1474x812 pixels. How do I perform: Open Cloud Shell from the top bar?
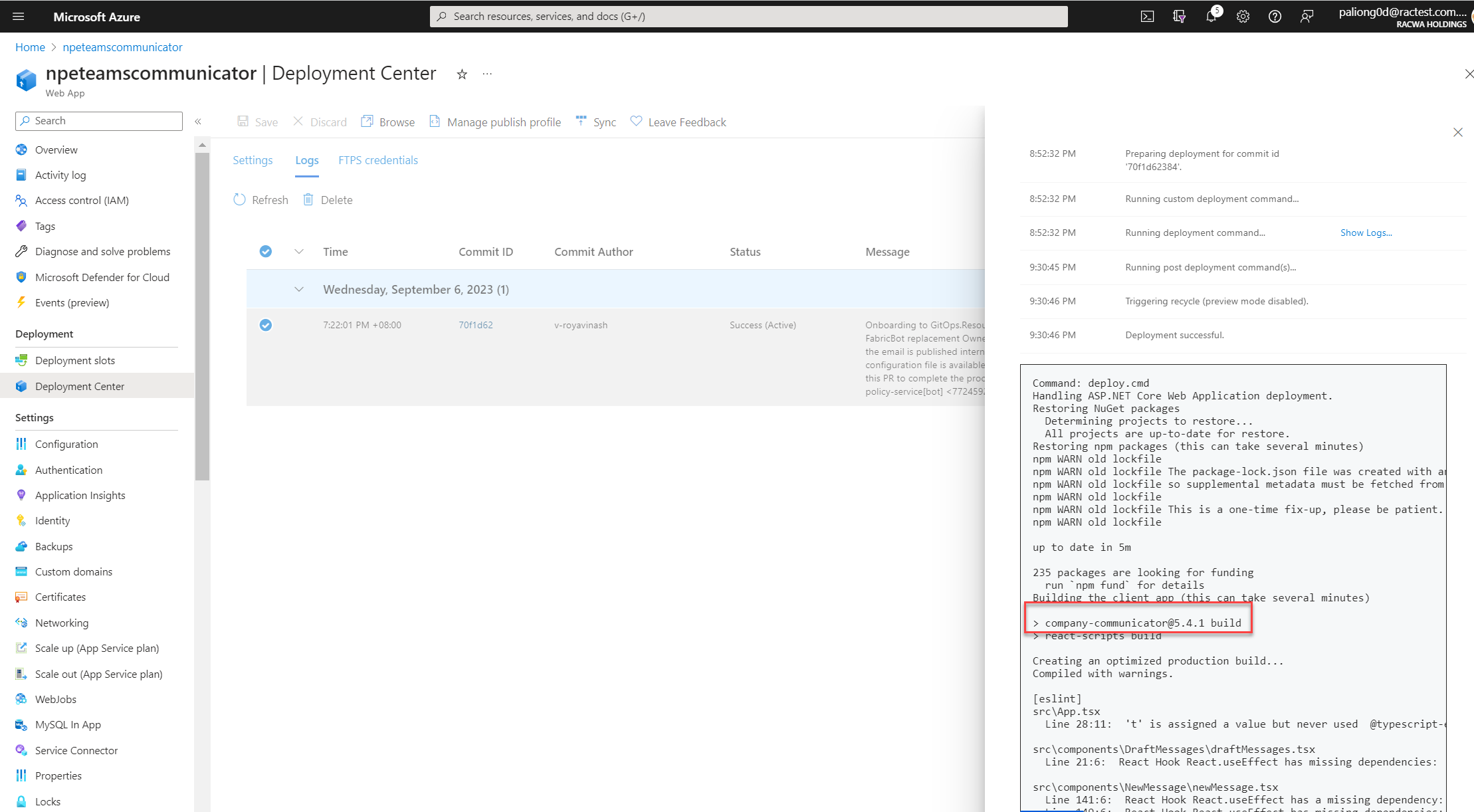click(x=1147, y=16)
